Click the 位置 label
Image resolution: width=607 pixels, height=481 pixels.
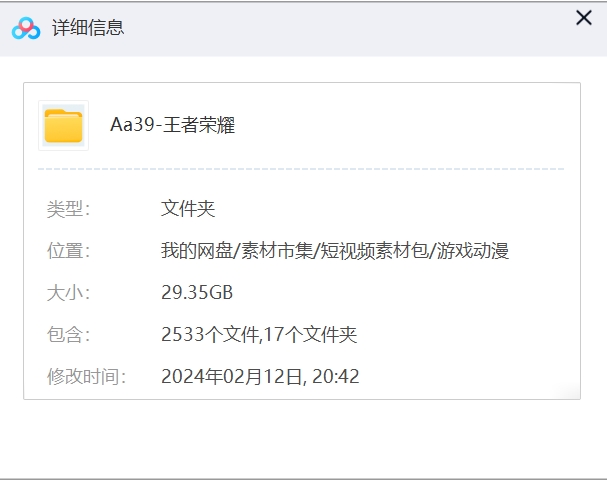[x=68, y=251]
